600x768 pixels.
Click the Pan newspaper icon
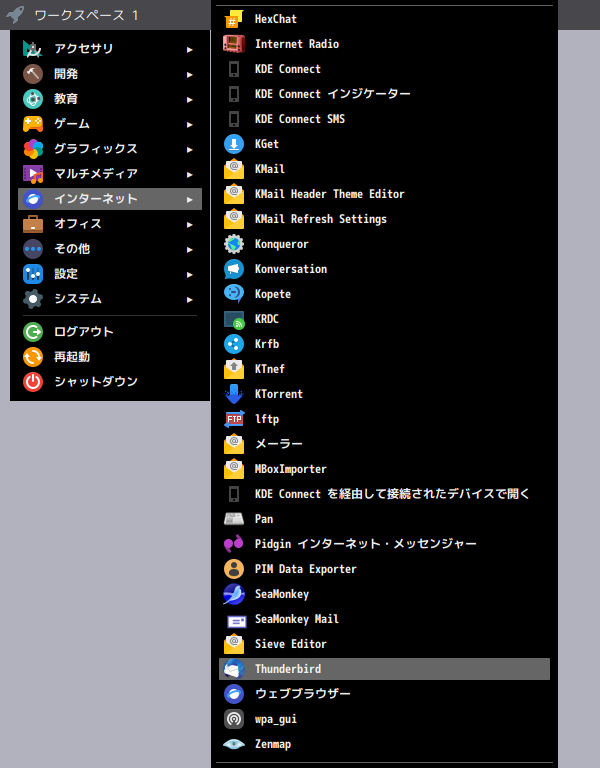click(x=234, y=519)
